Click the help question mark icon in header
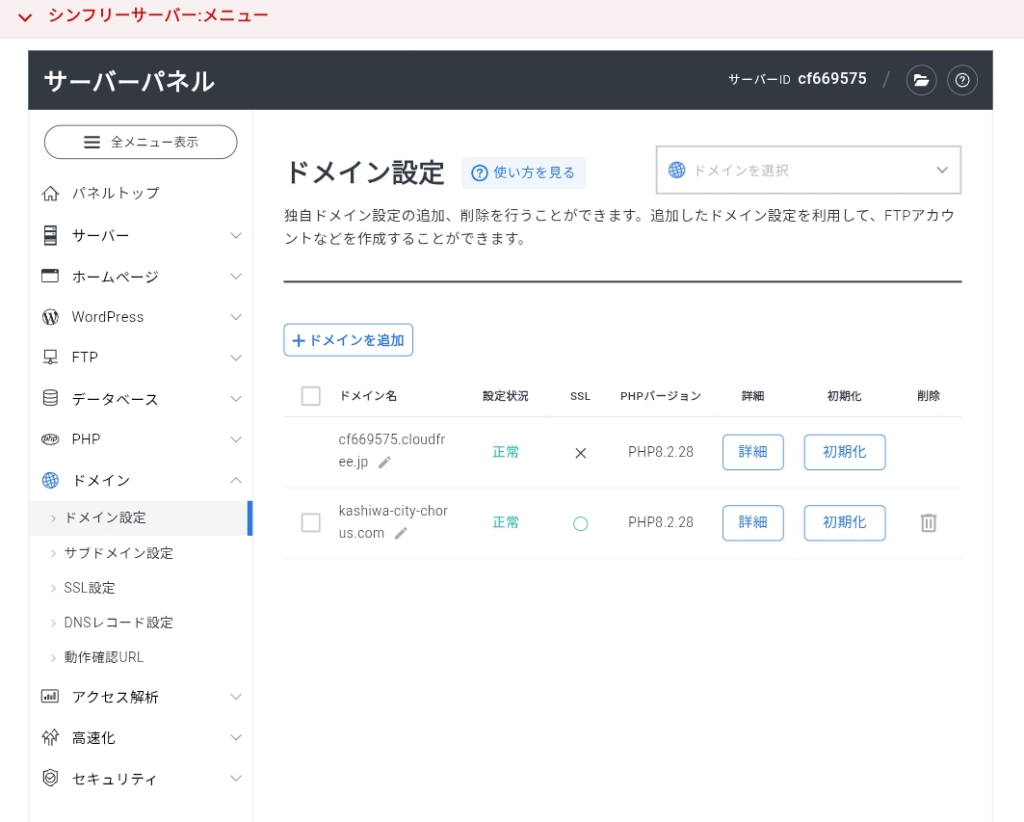 point(962,80)
